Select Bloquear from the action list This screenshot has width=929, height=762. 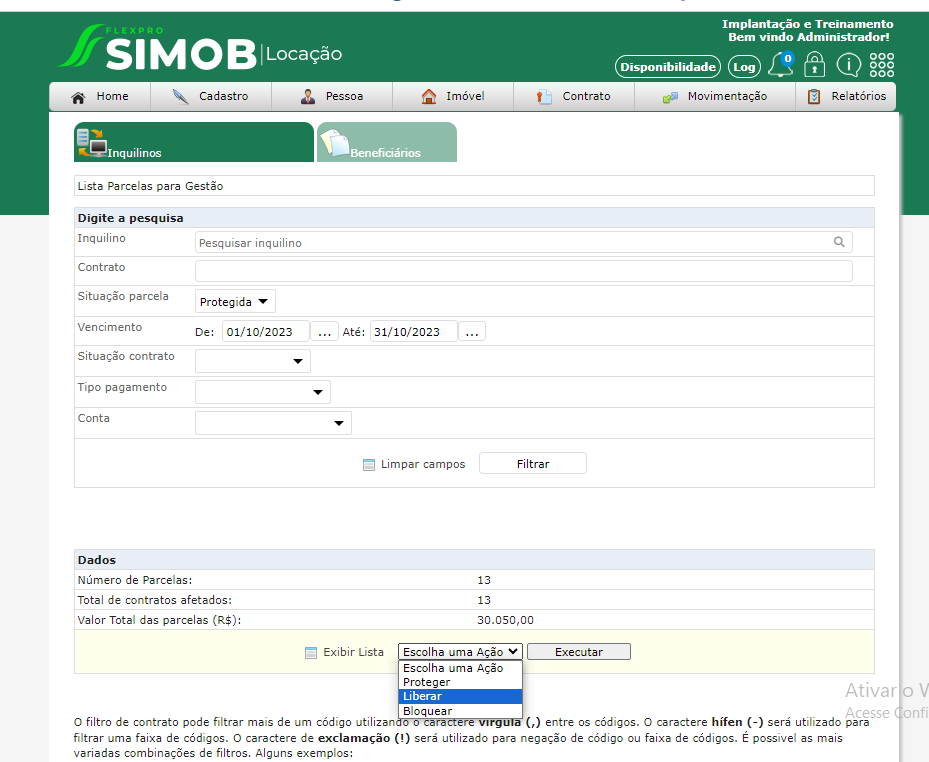click(460, 710)
